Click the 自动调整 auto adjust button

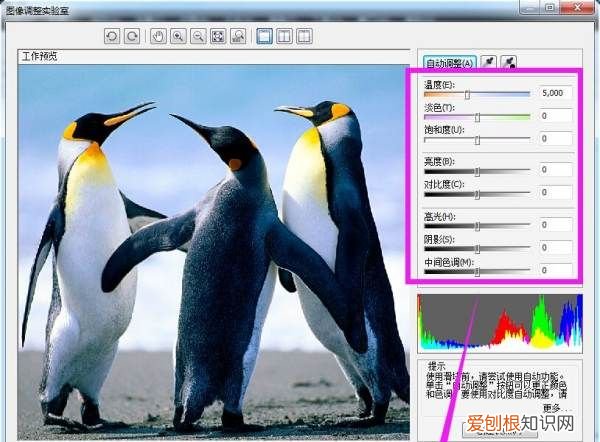[449, 61]
